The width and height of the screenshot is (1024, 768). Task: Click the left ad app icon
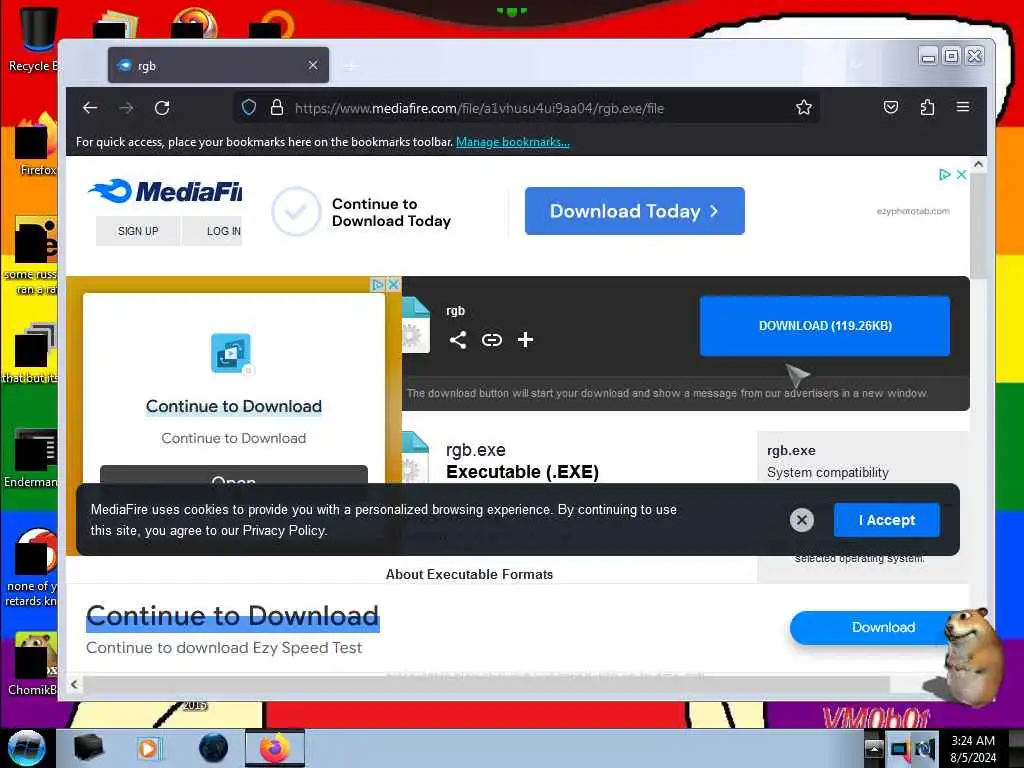[x=231, y=353]
